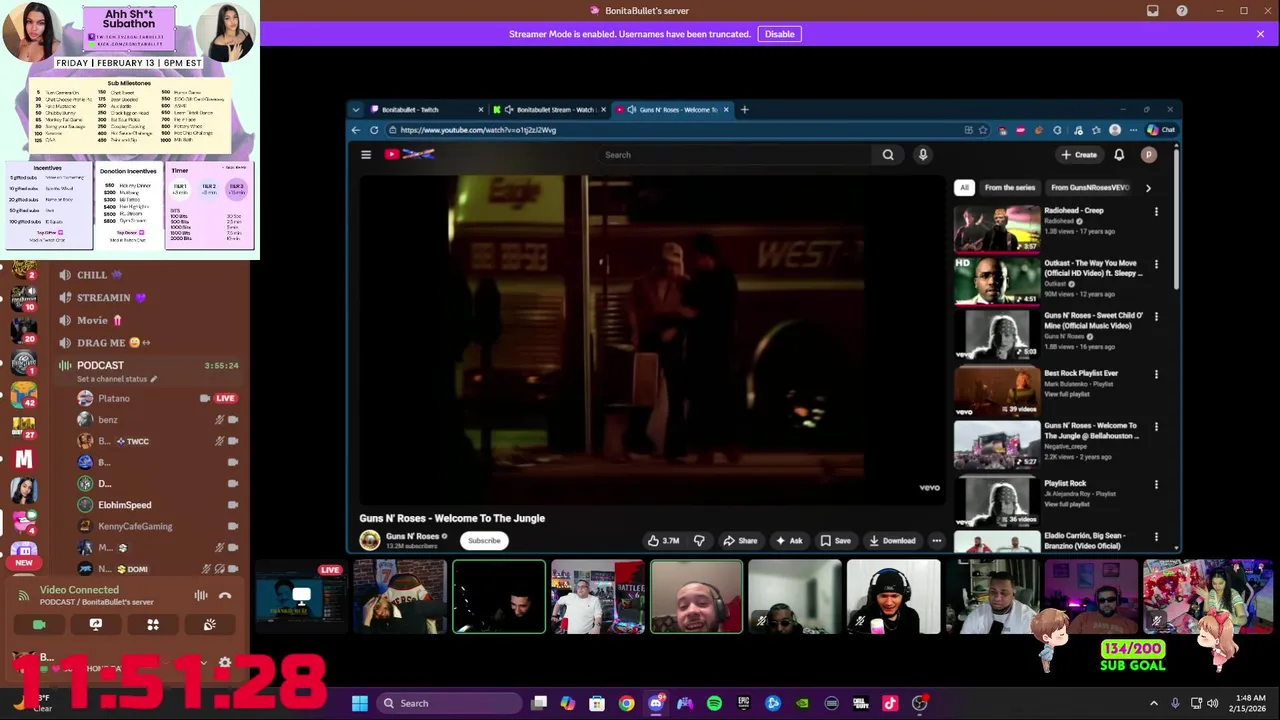This screenshot has height=720, width=1280.
Task: Toggle Discord camera in voice panel
Action: (39, 624)
